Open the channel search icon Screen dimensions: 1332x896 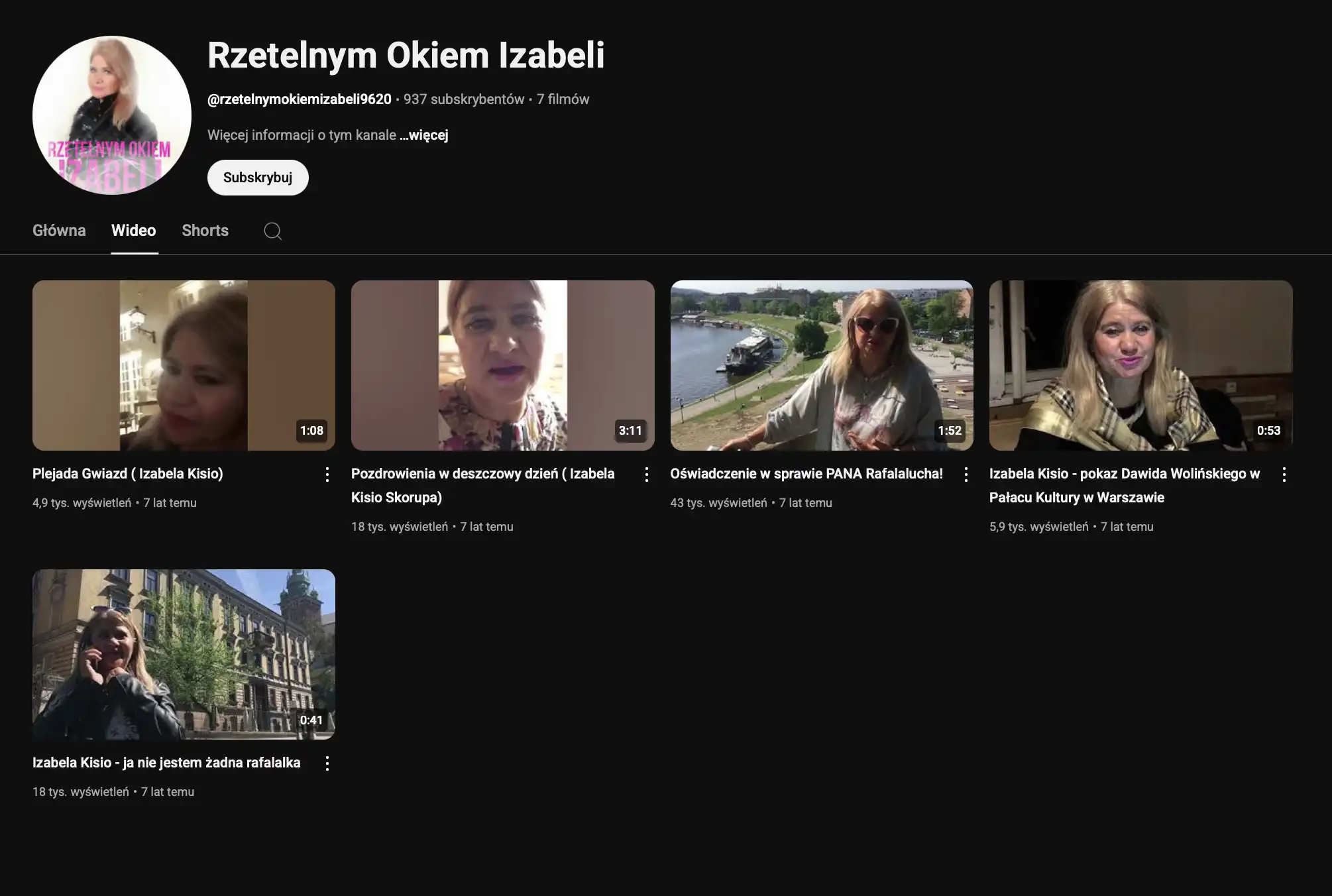pos(272,231)
